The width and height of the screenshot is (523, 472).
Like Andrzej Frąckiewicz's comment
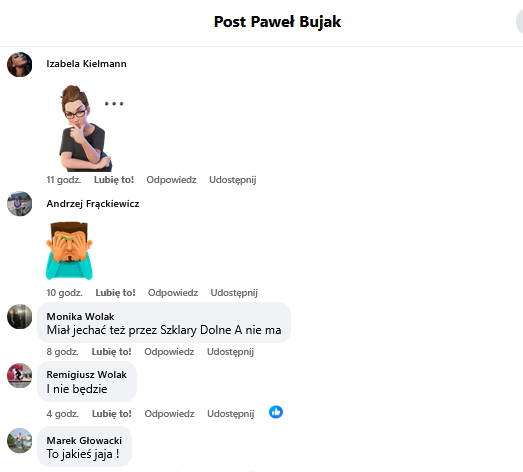[115, 293]
